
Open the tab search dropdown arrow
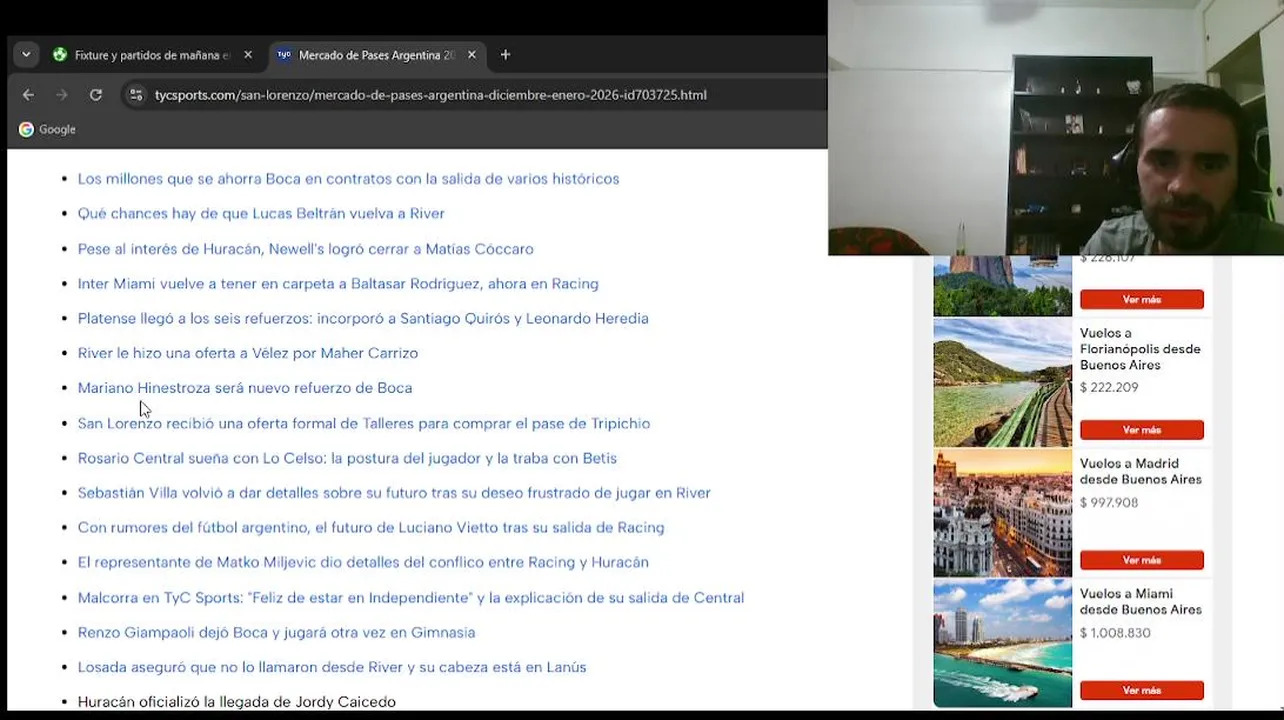26,55
